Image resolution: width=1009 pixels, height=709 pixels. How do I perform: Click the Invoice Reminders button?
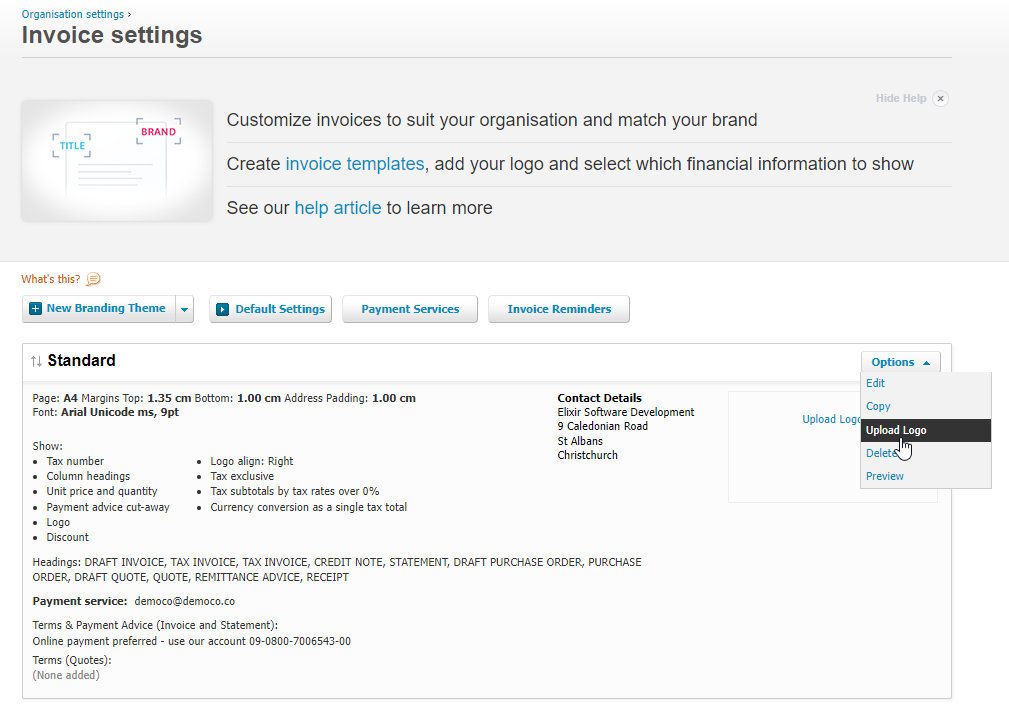click(559, 310)
